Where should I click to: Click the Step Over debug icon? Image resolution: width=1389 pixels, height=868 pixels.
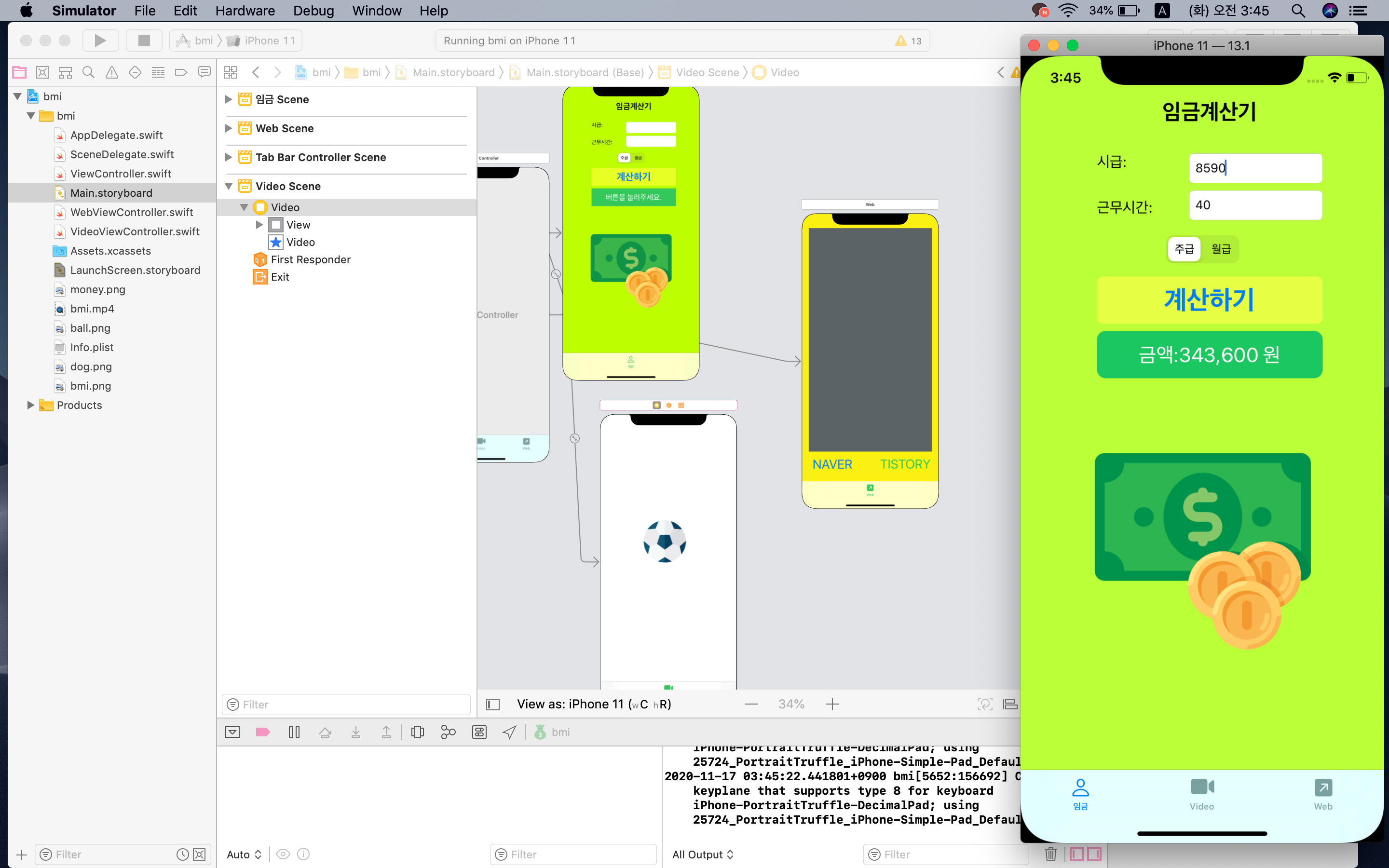click(x=325, y=732)
